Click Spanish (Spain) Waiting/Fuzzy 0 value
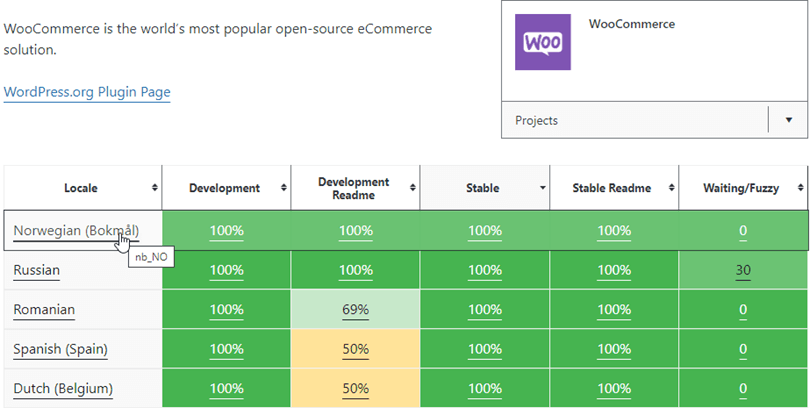The width and height of the screenshot is (810, 408). [x=743, y=350]
